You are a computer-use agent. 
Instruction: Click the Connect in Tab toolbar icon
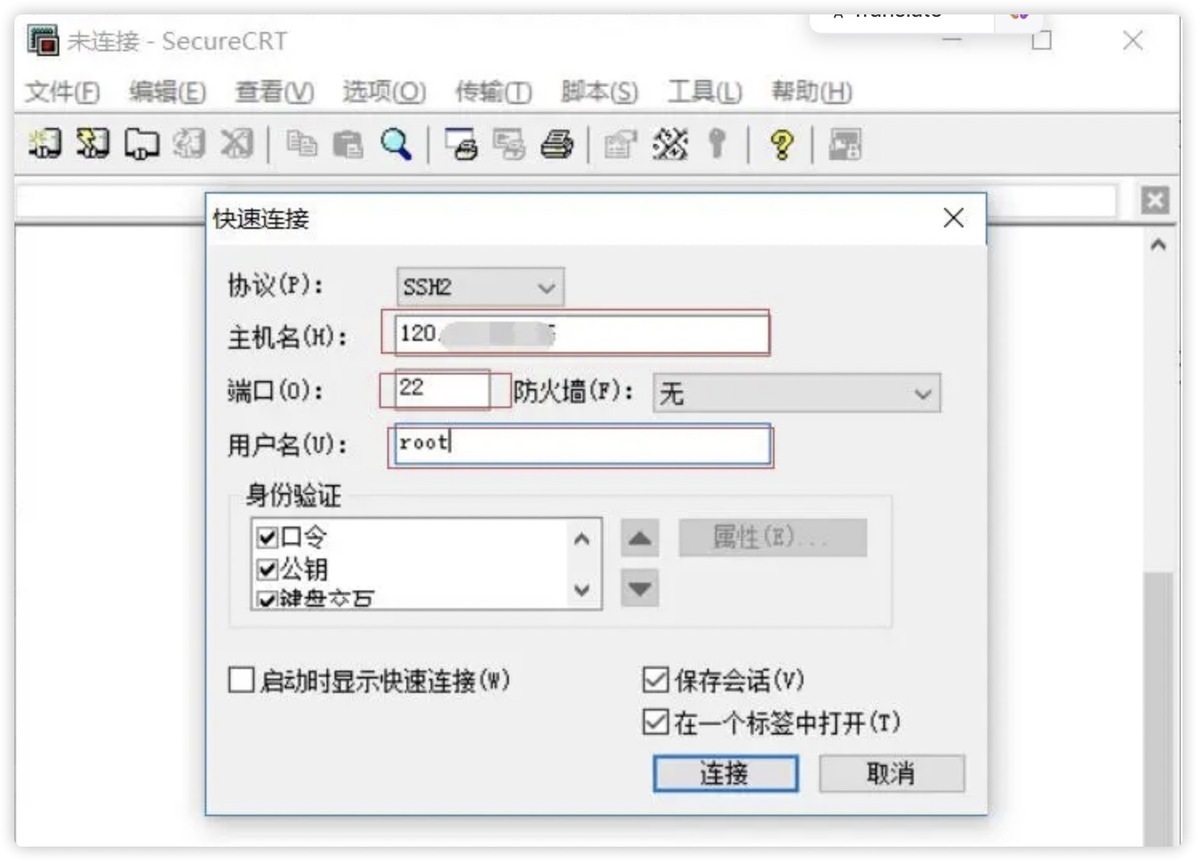[x=142, y=144]
